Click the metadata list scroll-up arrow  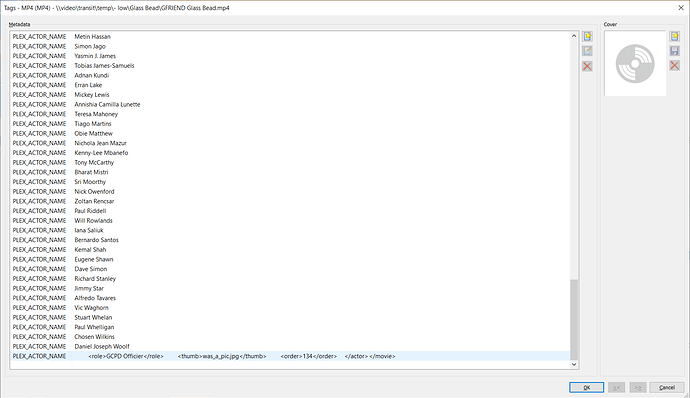coord(574,36)
